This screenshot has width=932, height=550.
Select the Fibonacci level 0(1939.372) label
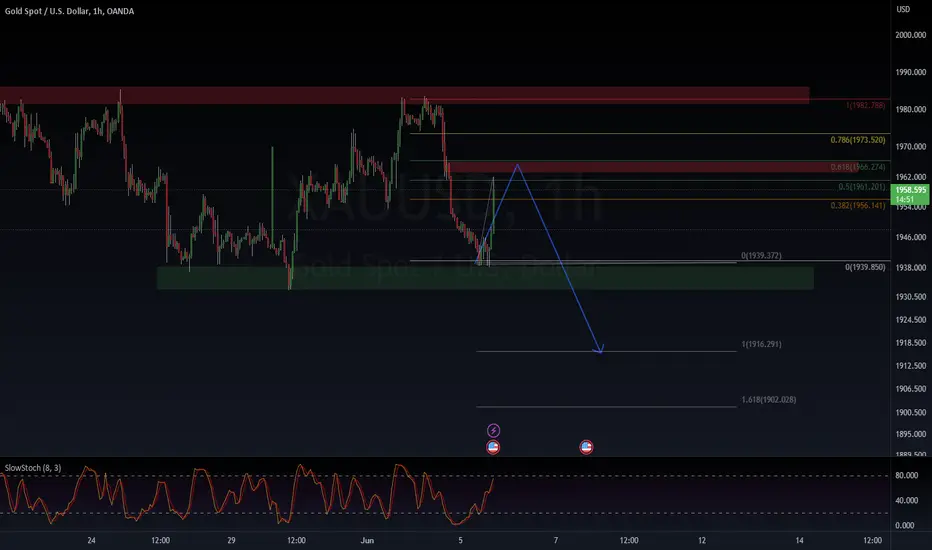pos(761,256)
